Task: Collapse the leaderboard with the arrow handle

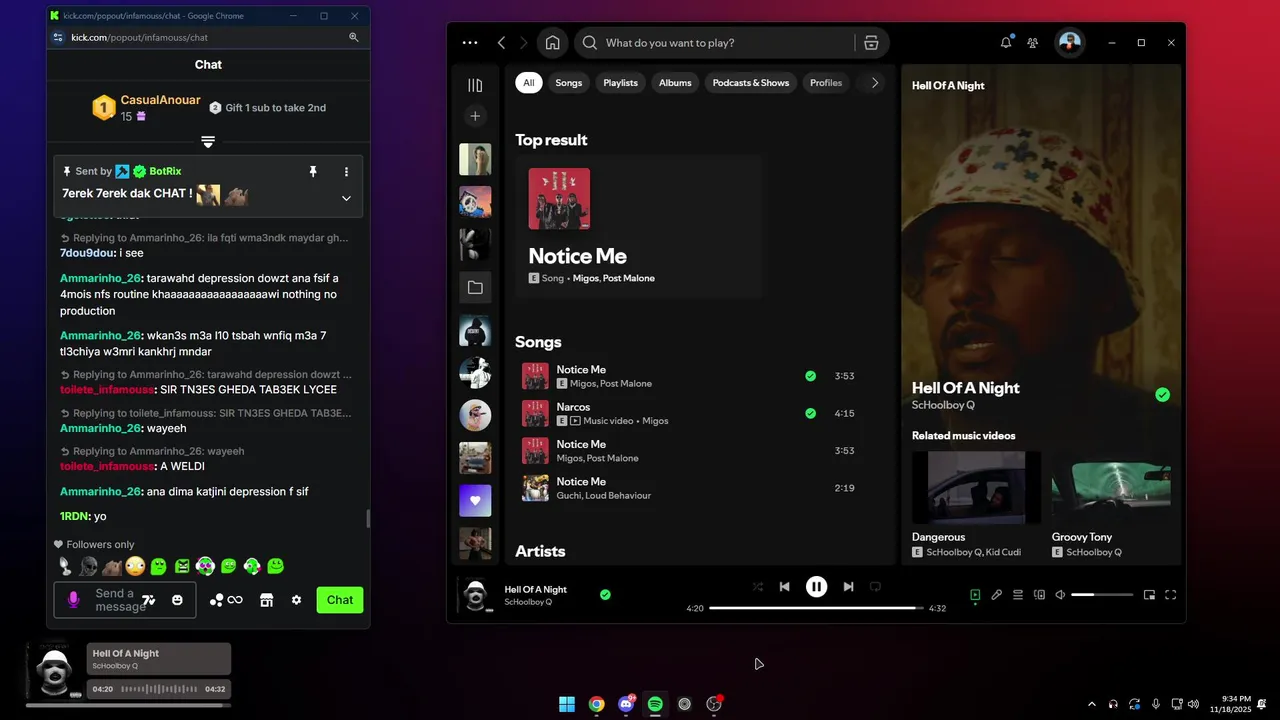Action: (x=208, y=142)
